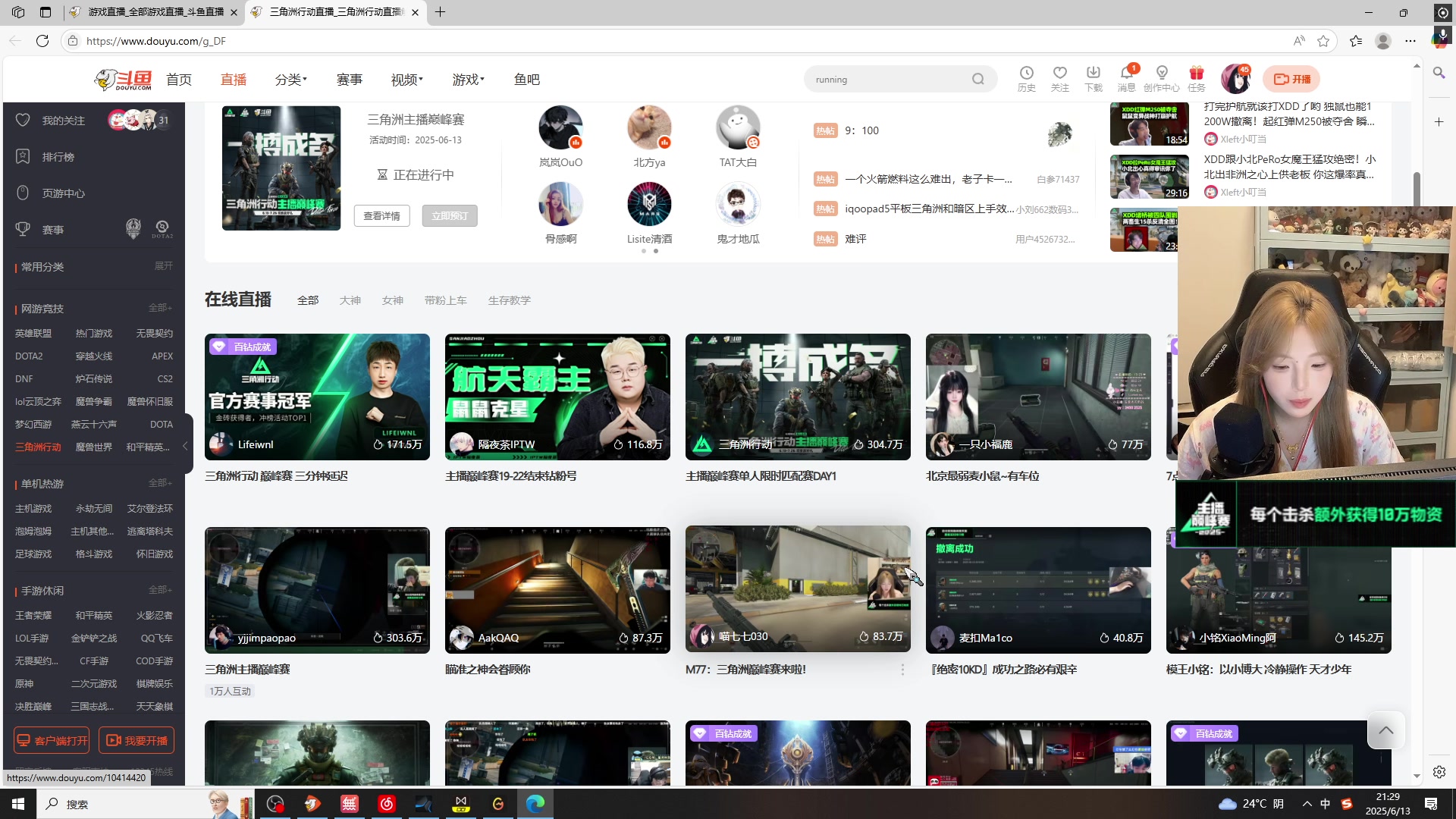Open 排行榜 in left sidebar
The height and width of the screenshot is (819, 1456).
(58, 157)
